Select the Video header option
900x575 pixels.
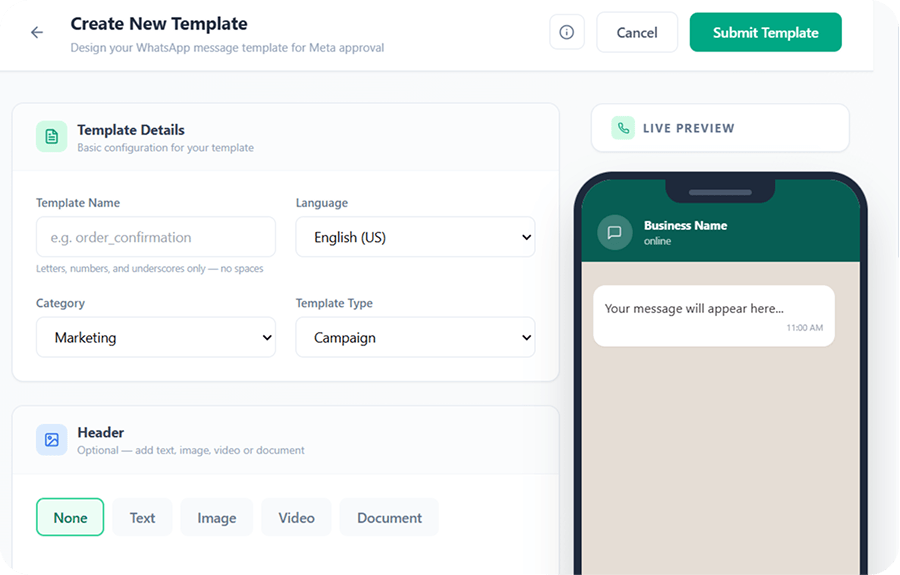point(296,518)
